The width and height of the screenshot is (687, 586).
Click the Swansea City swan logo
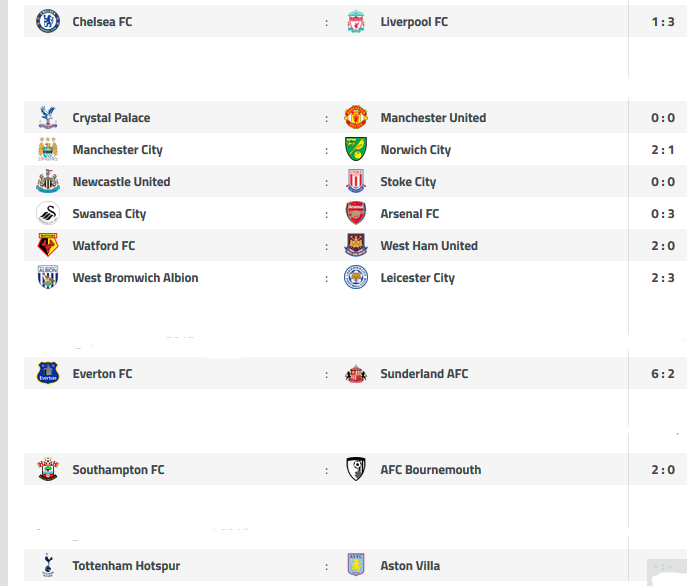[48, 213]
